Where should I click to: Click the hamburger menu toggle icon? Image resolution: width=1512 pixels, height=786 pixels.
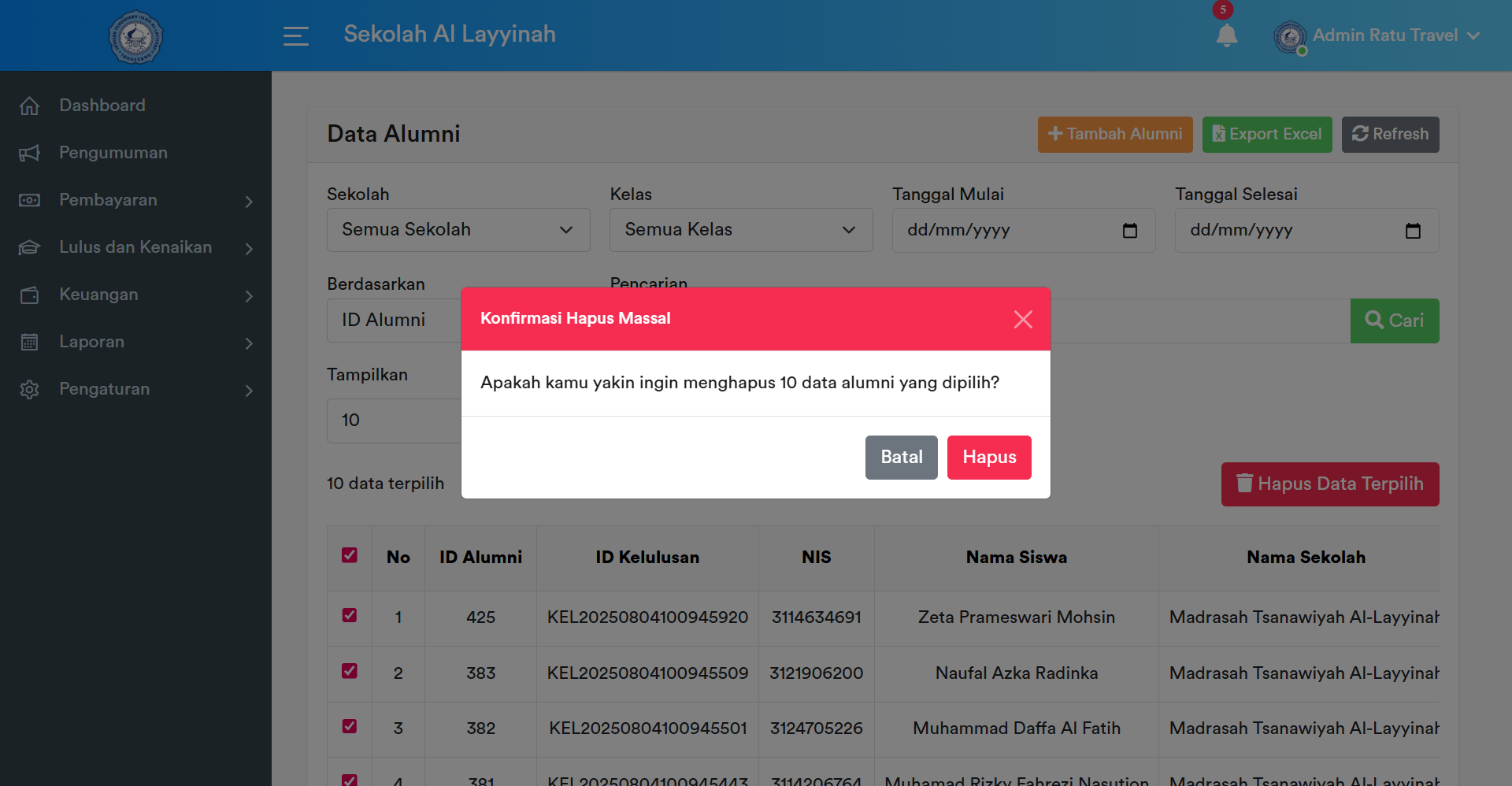pyautogui.click(x=295, y=35)
